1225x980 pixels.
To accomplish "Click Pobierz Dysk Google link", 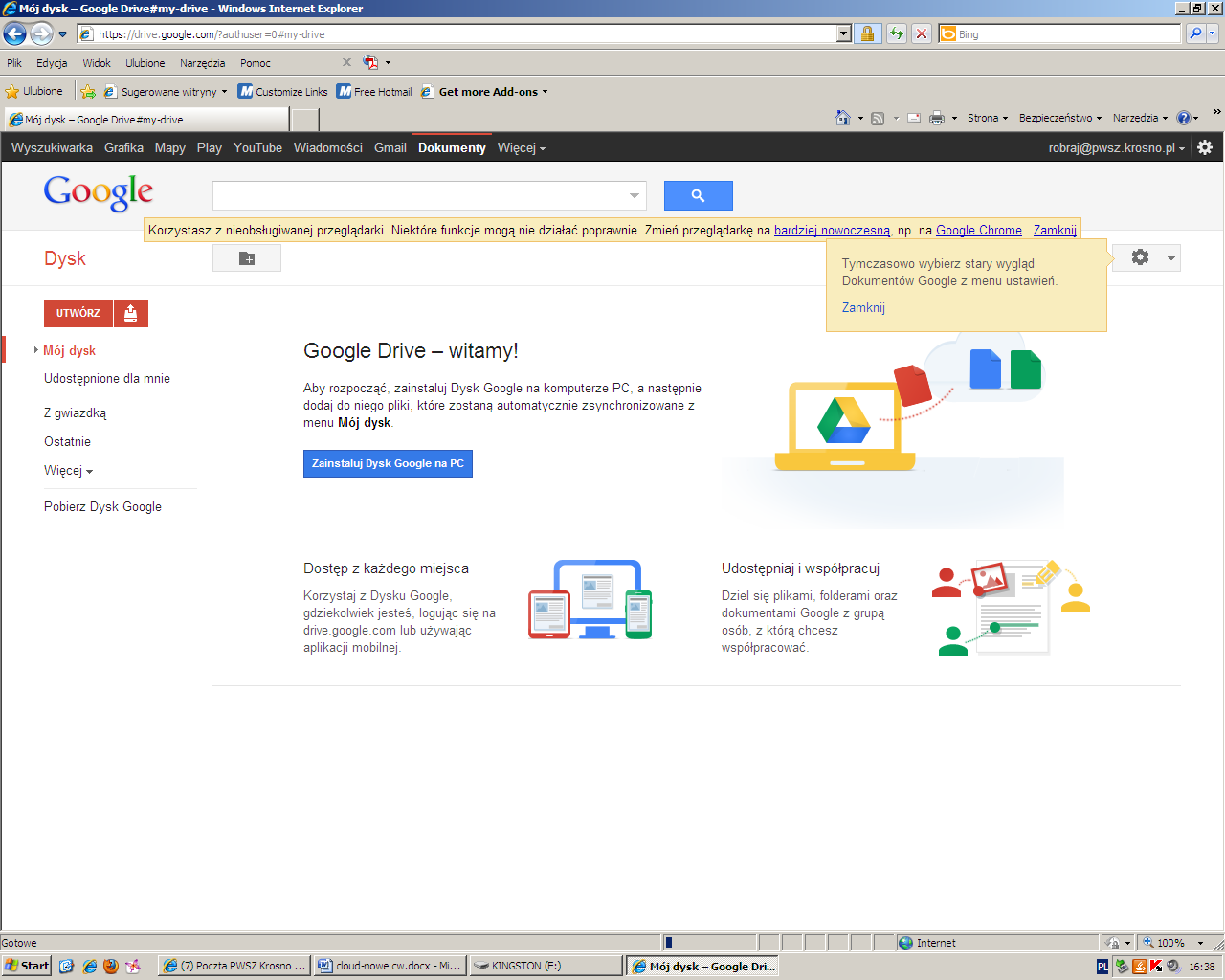I will point(102,506).
